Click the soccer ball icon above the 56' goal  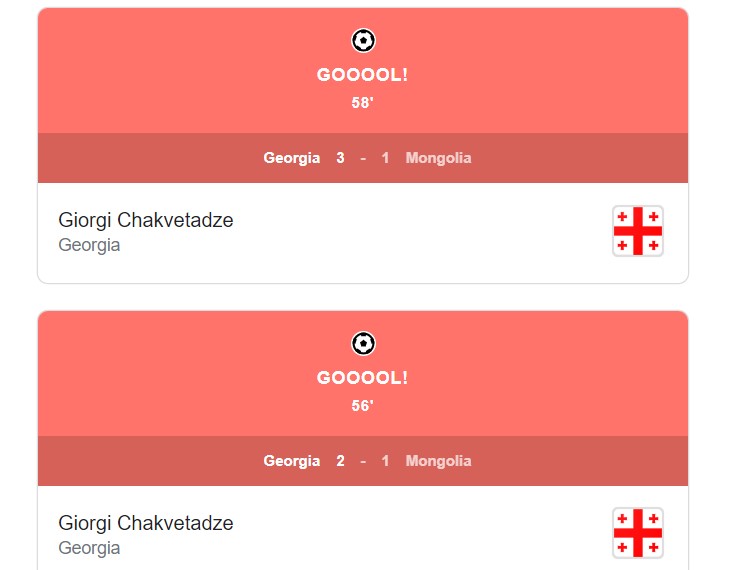[363, 344]
